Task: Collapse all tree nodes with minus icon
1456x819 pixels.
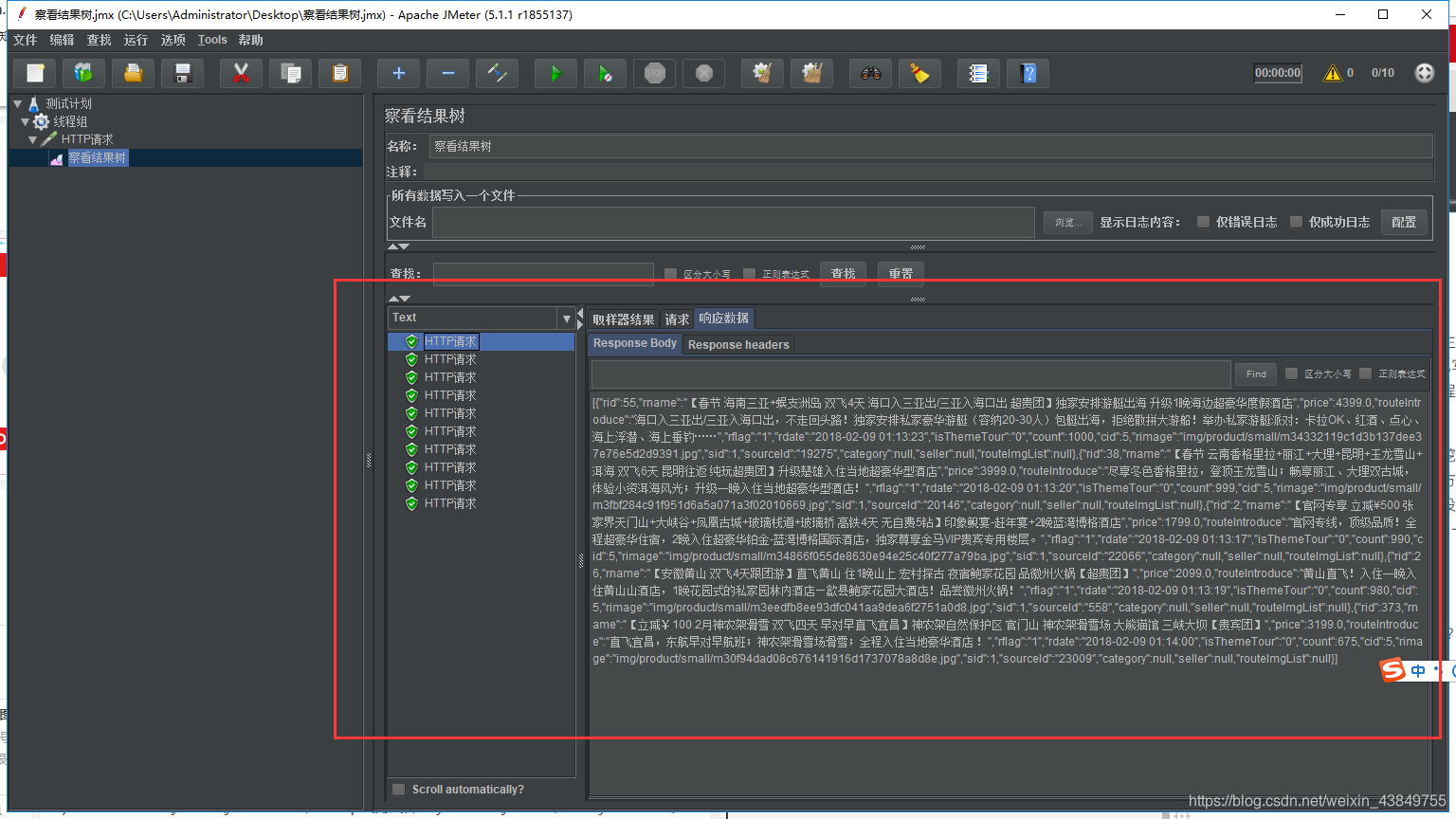Action: 448,73
